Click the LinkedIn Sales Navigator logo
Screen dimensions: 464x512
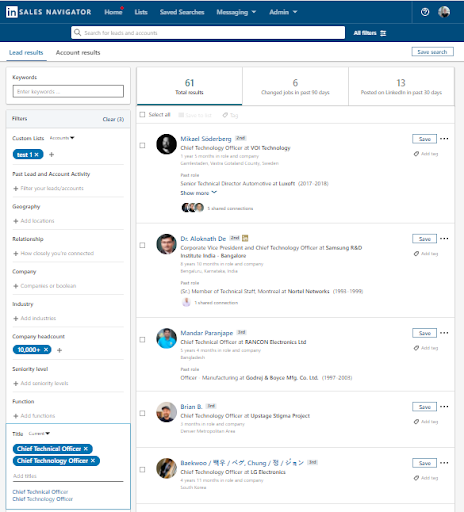49,12
